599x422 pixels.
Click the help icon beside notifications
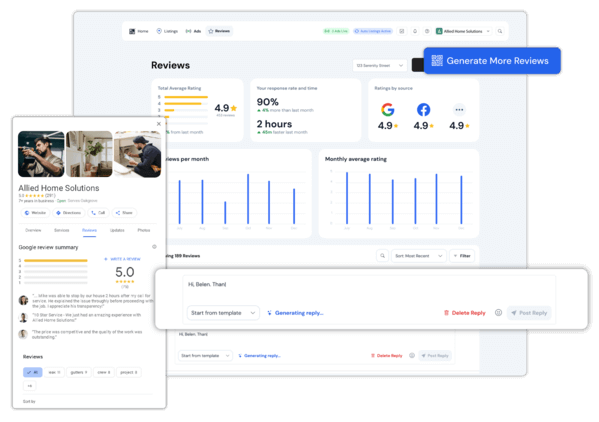(427, 31)
